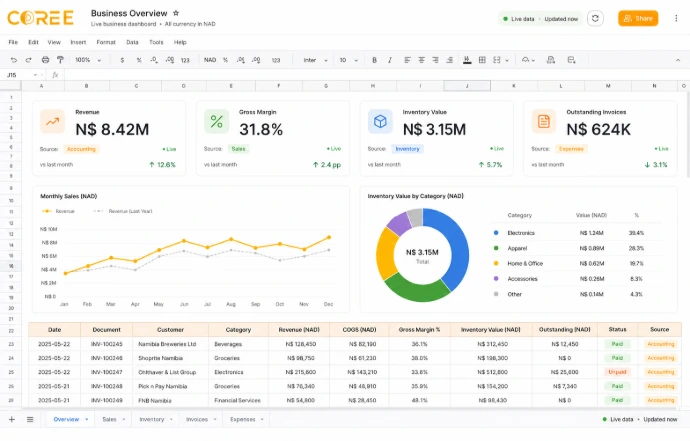The image size is (690, 441).
Task: Click the Inventory Value cube icon
Action: (380, 121)
